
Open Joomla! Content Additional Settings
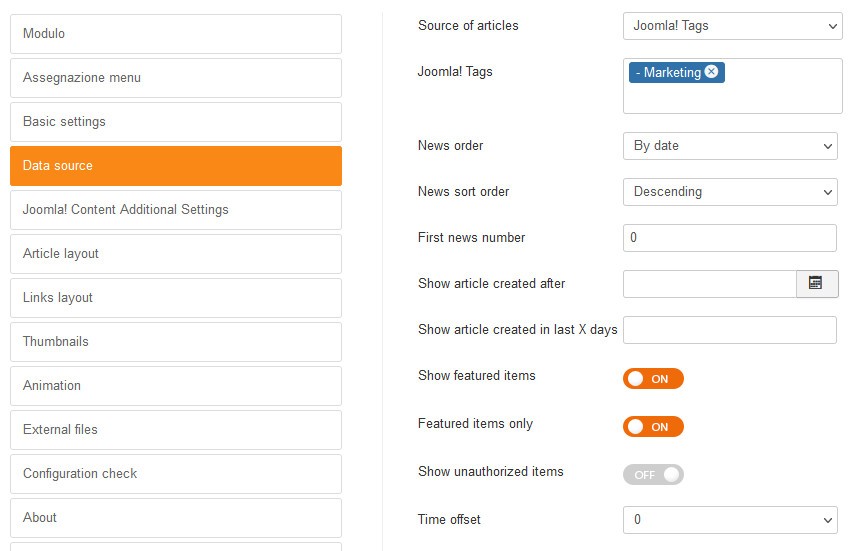pyautogui.click(x=176, y=210)
